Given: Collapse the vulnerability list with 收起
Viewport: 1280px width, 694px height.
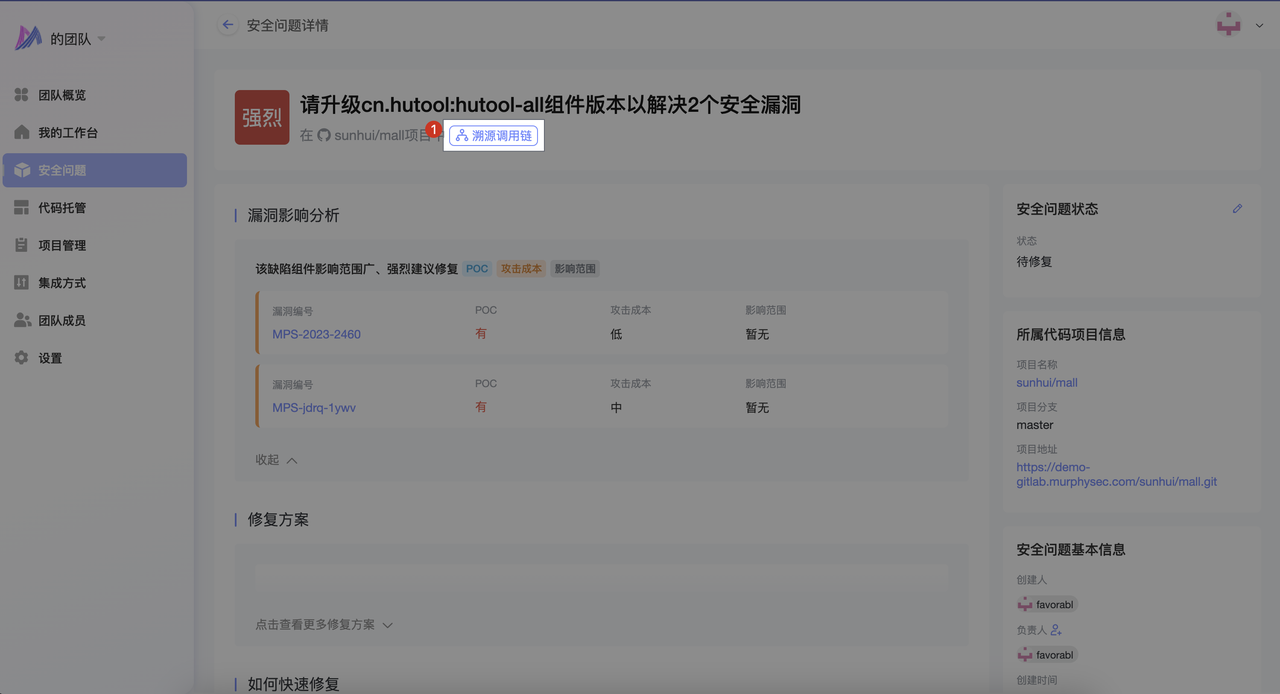Looking at the screenshot, I should click(276, 460).
